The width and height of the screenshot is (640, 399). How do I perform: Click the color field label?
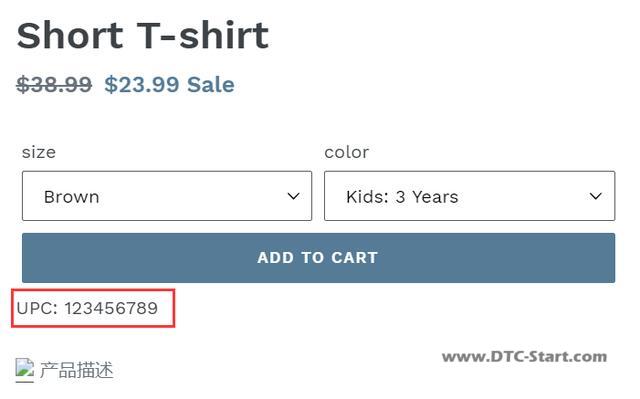[x=347, y=152]
